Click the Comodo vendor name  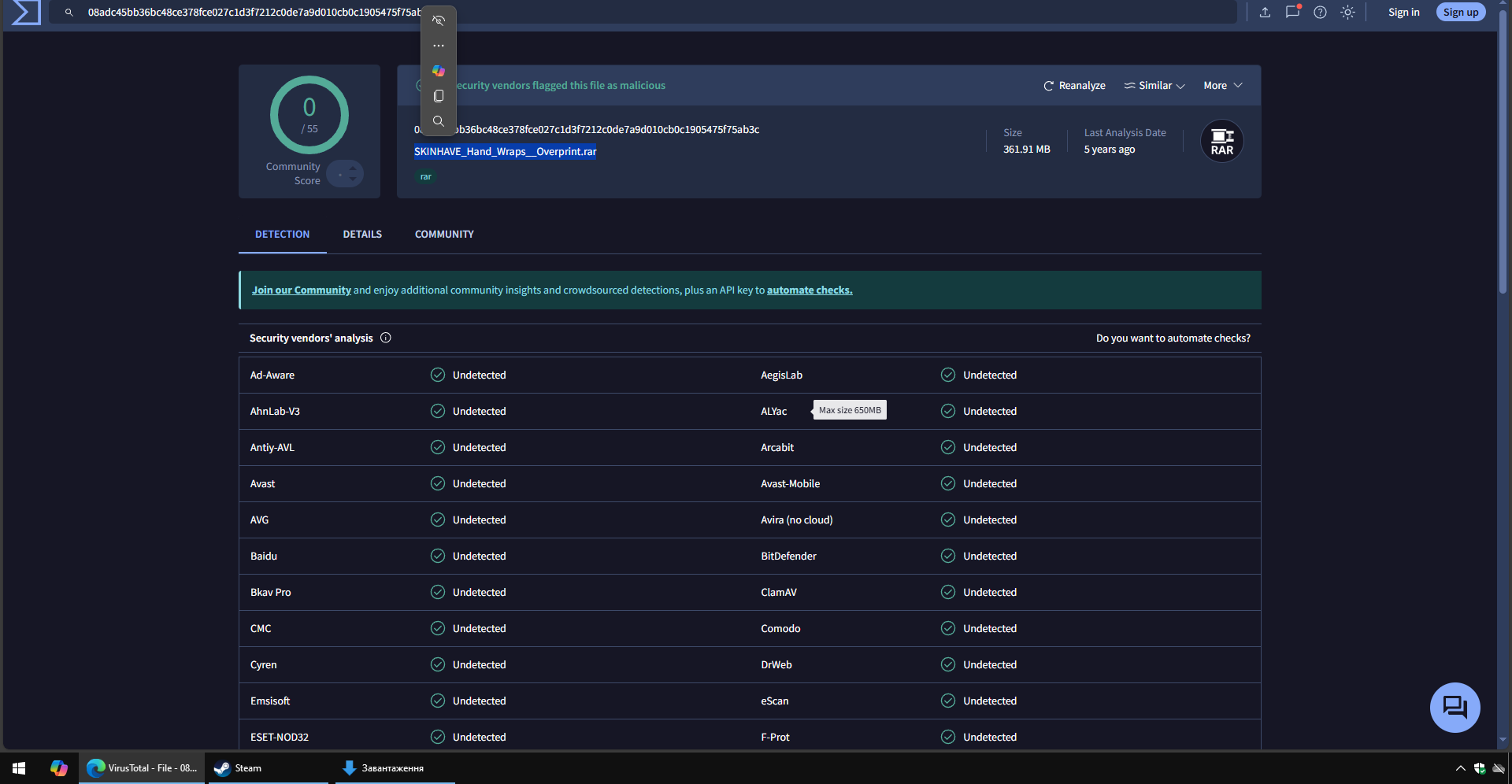(x=780, y=628)
